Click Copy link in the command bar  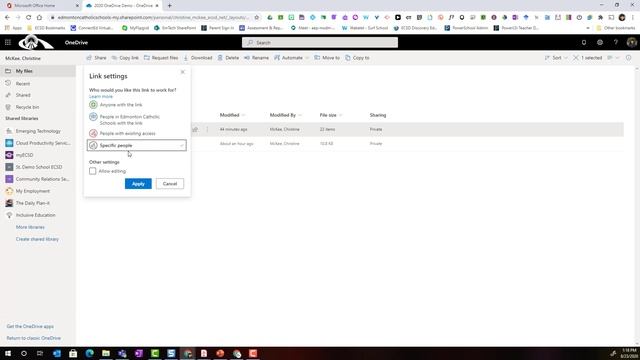125,58
